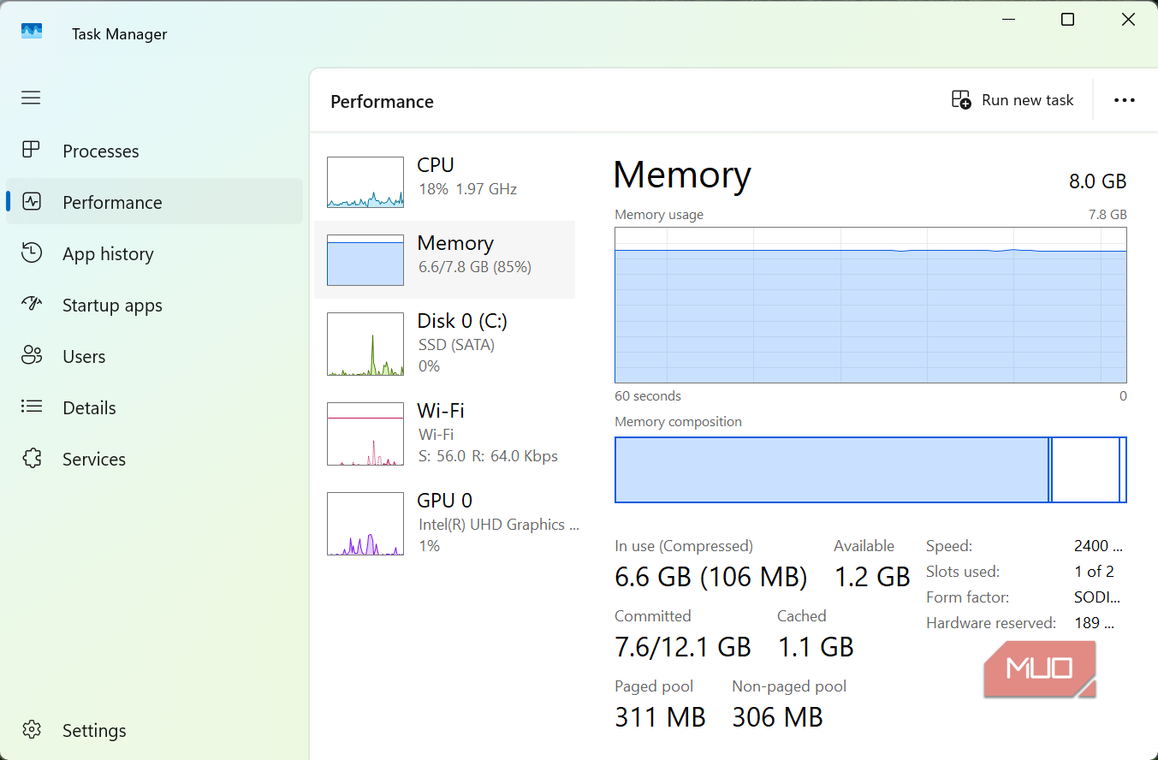Viewport: 1158px width, 760px height.
Task: Click the Wi-Fi resource heading
Action: tap(441, 411)
